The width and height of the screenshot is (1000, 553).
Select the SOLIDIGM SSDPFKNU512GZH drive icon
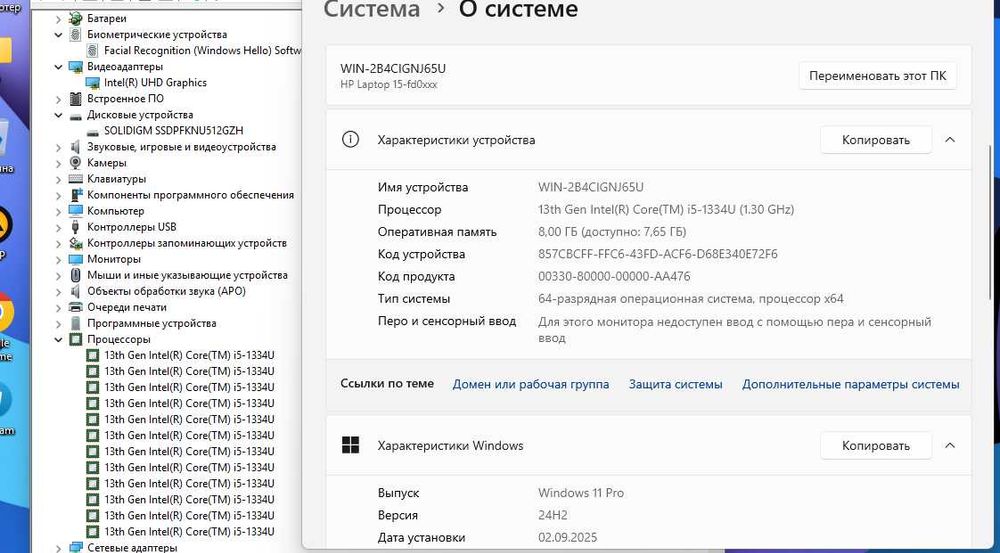(92, 131)
